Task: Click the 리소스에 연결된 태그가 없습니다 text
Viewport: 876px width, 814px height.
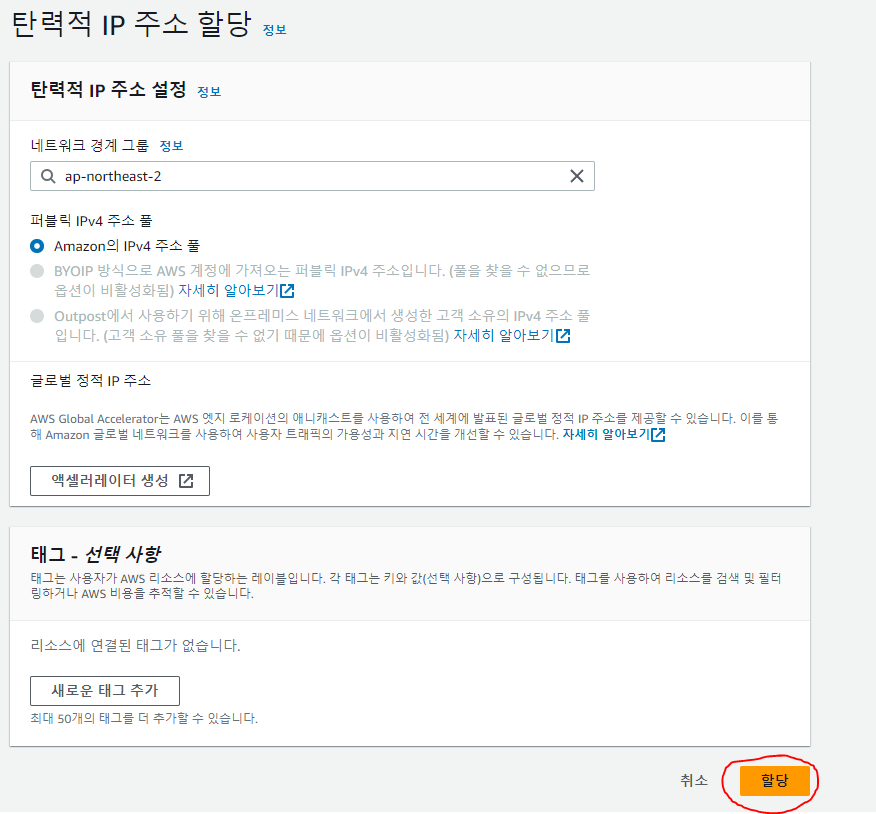Action: [135, 646]
